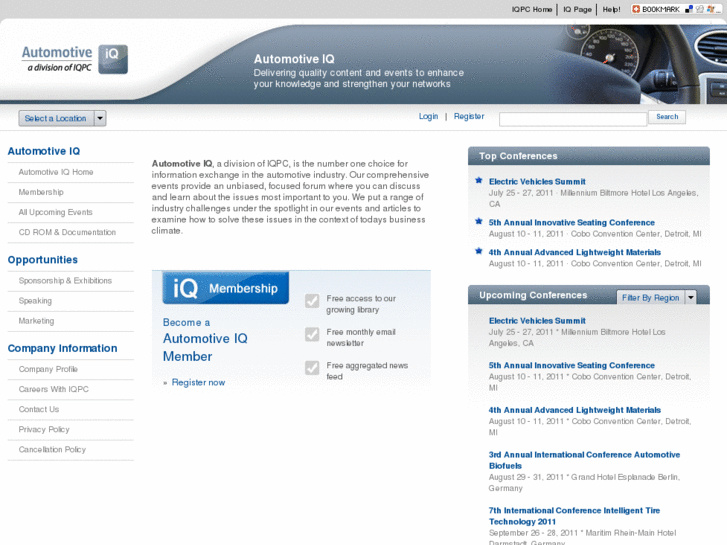Open 3rd Annual International Conference Automotive Biofuels
The width and height of the screenshot is (727, 545).
pos(584,460)
